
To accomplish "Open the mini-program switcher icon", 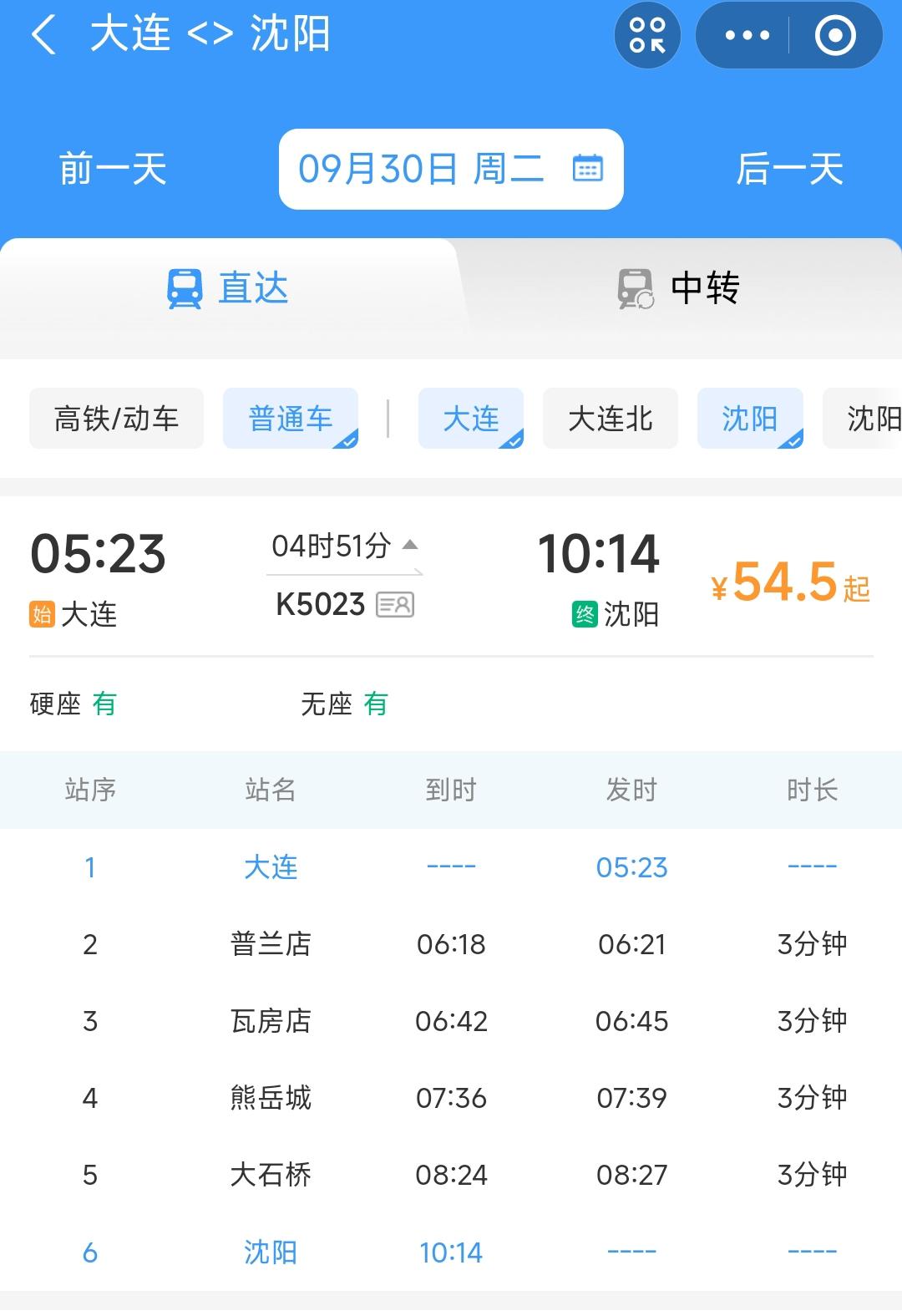I will click(x=647, y=35).
